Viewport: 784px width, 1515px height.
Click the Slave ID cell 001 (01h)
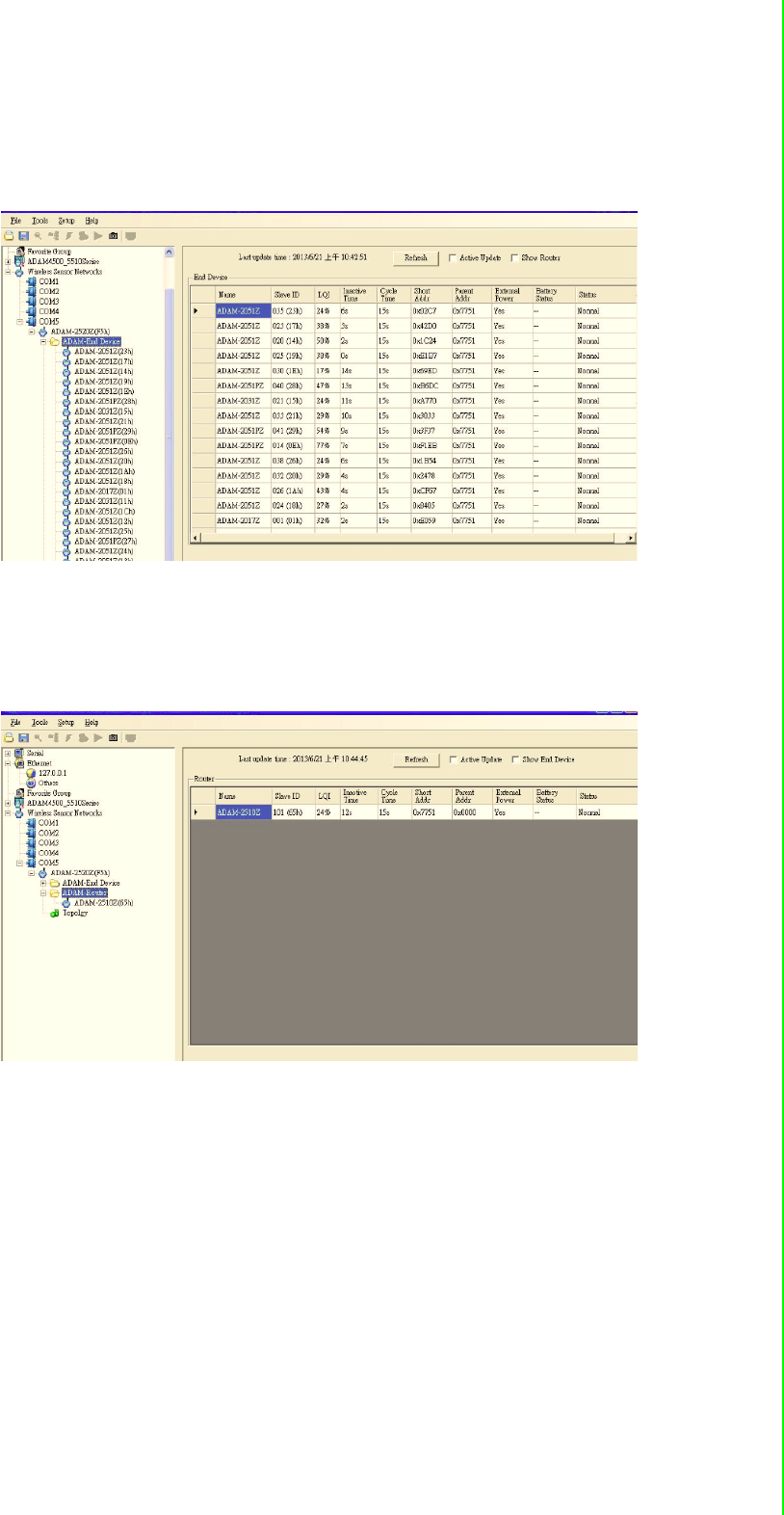(292, 521)
